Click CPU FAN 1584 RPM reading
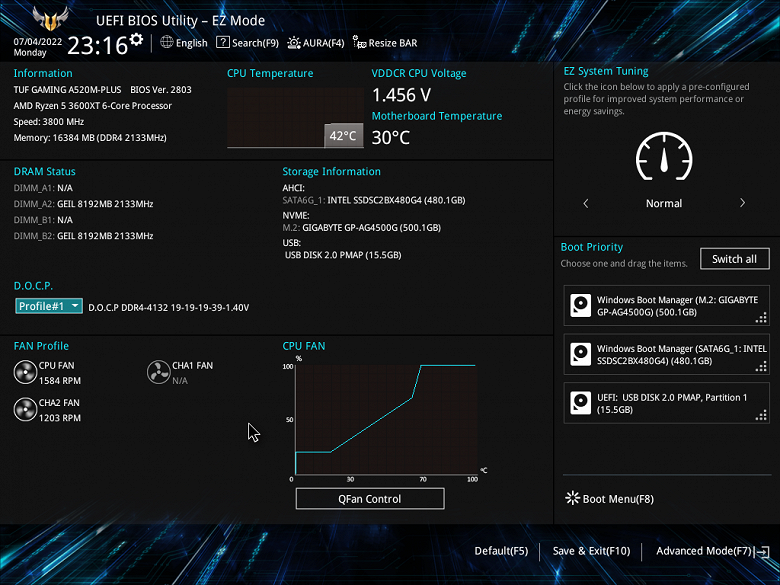This screenshot has height=585, width=780. tap(60, 381)
